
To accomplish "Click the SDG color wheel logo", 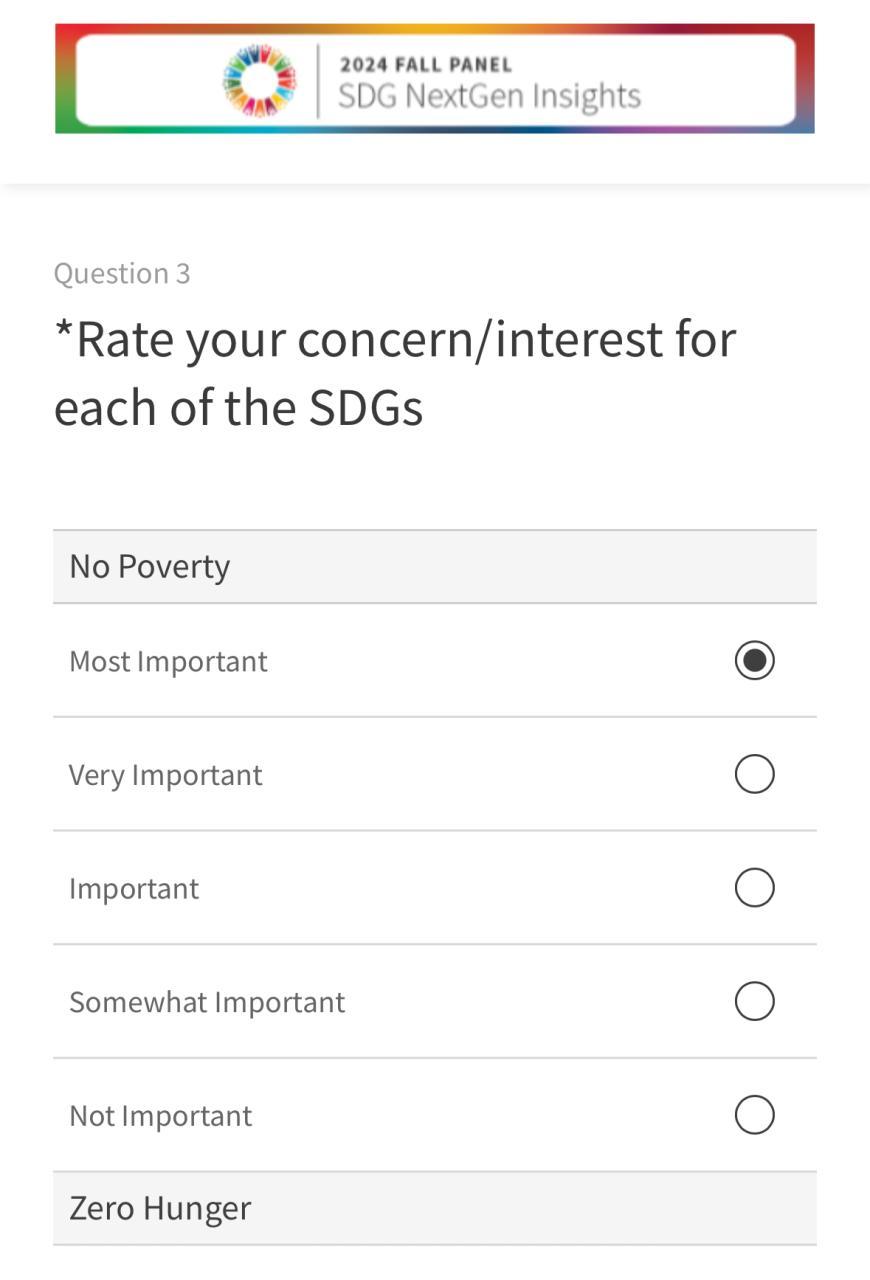I will click(259, 80).
